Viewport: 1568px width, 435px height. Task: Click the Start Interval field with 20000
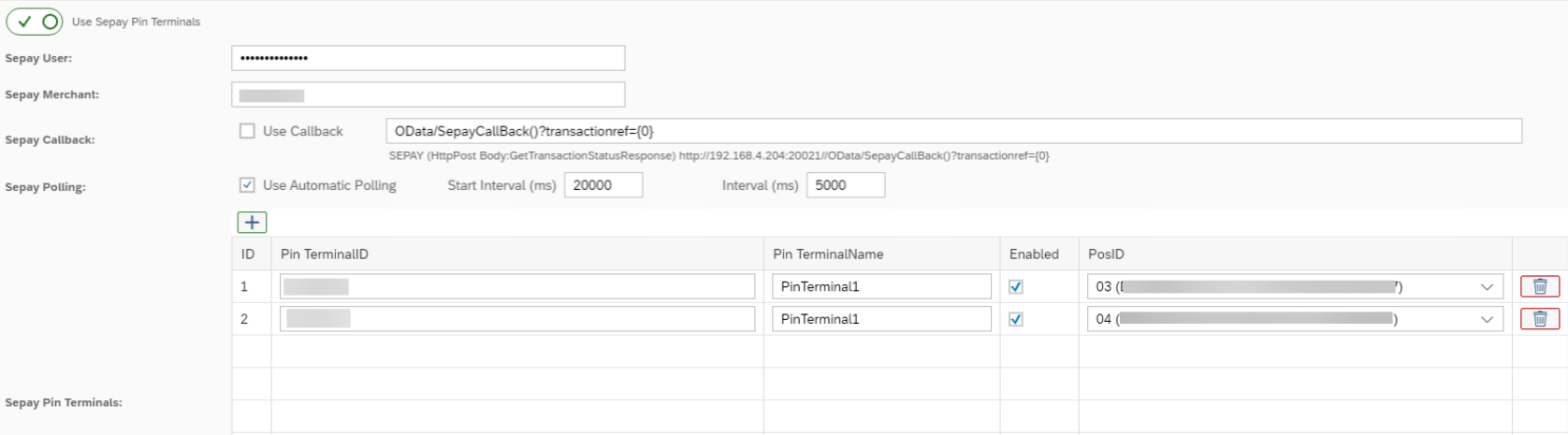[603, 185]
